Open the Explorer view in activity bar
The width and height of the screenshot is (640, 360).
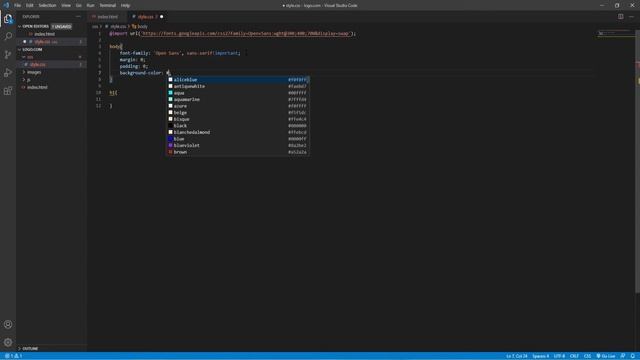tap(8, 19)
